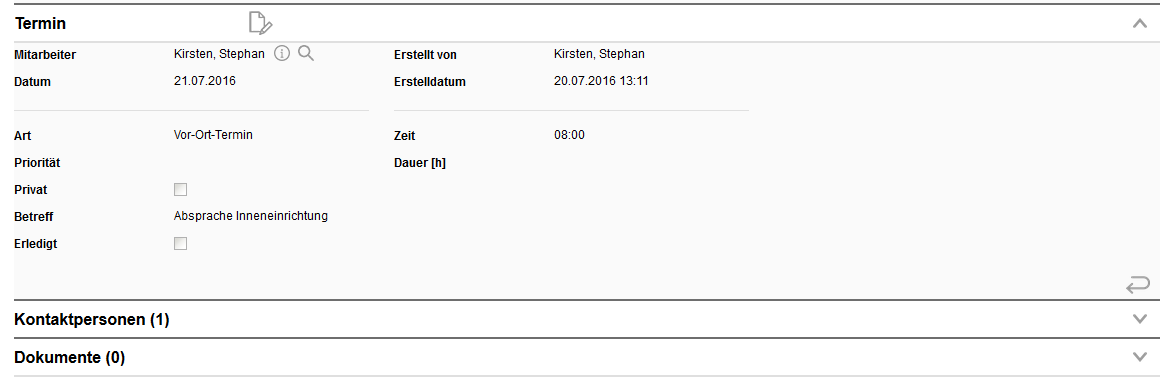This screenshot has width=1172, height=382.
Task: Collapse the Termin section with the chevron
Action: [x=1139, y=23]
